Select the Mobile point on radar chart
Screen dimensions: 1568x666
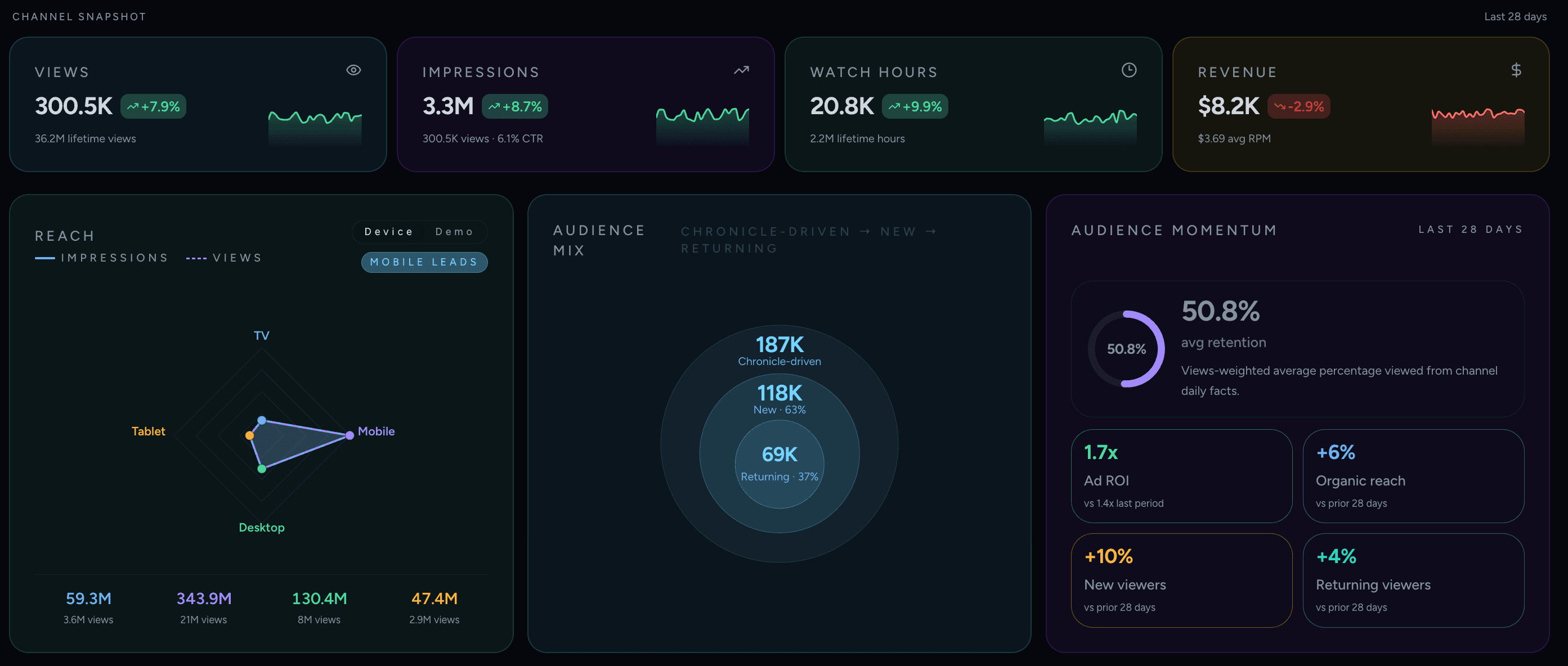[350, 435]
